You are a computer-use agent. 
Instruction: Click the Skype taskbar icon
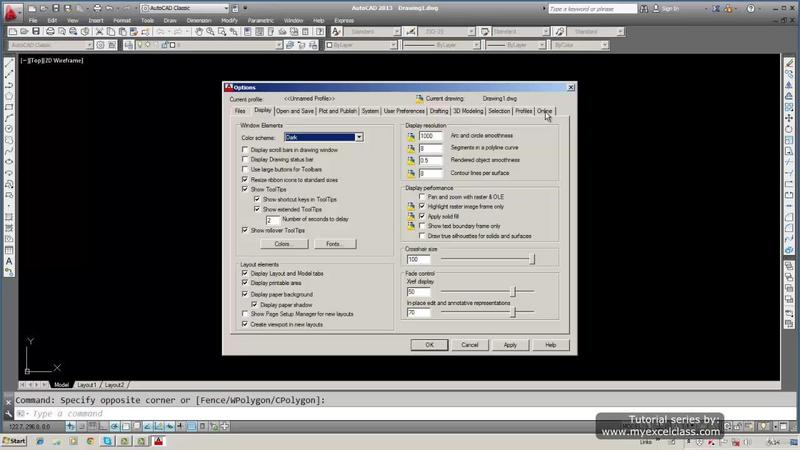pos(108,441)
